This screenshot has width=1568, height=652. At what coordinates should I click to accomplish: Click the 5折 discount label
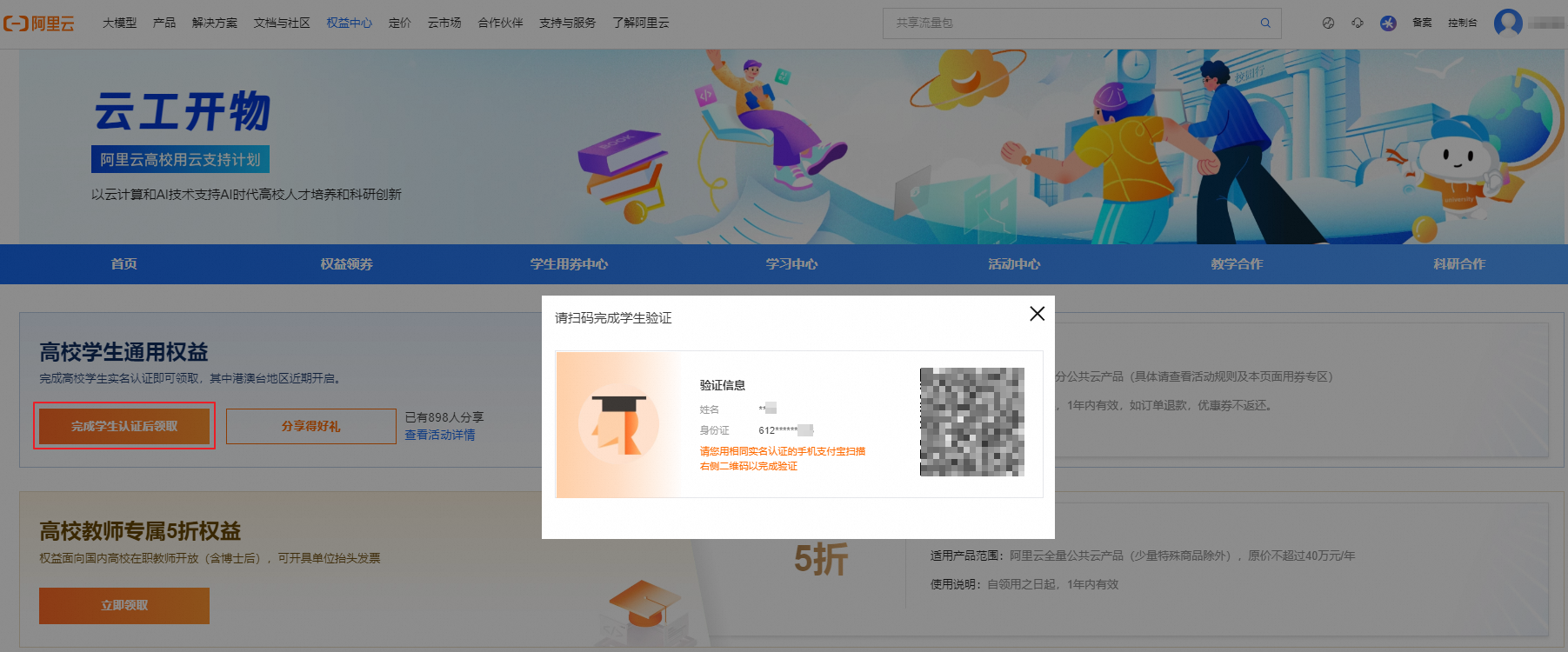point(821,559)
